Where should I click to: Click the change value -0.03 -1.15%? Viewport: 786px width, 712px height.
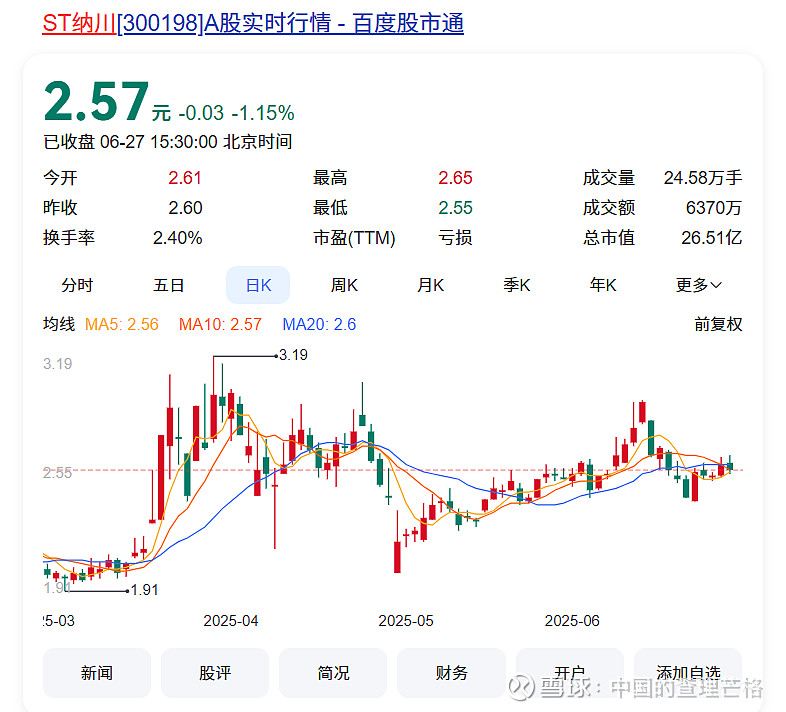click(x=236, y=113)
